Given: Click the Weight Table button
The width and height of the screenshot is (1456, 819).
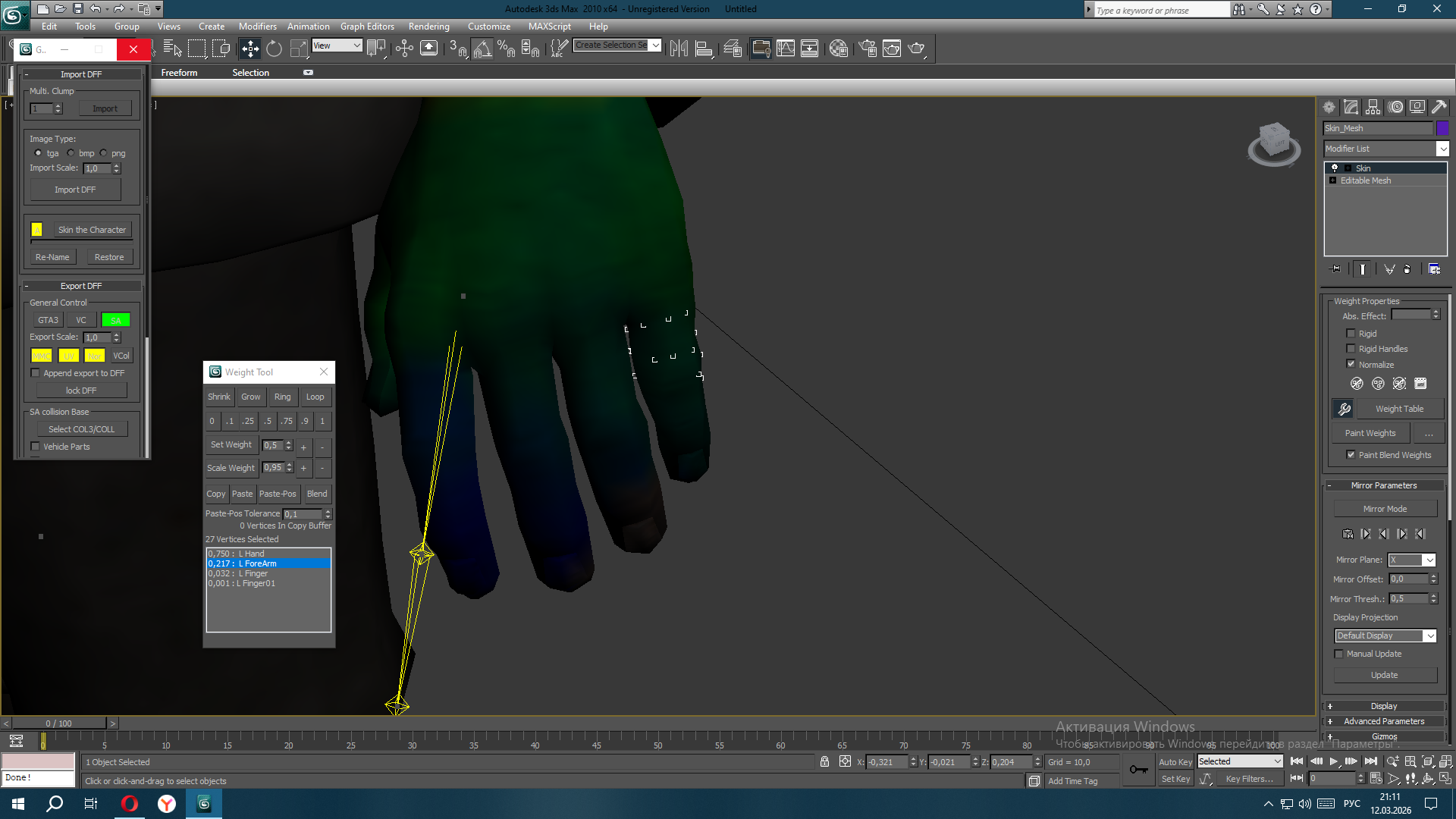Looking at the screenshot, I should pos(1399,409).
